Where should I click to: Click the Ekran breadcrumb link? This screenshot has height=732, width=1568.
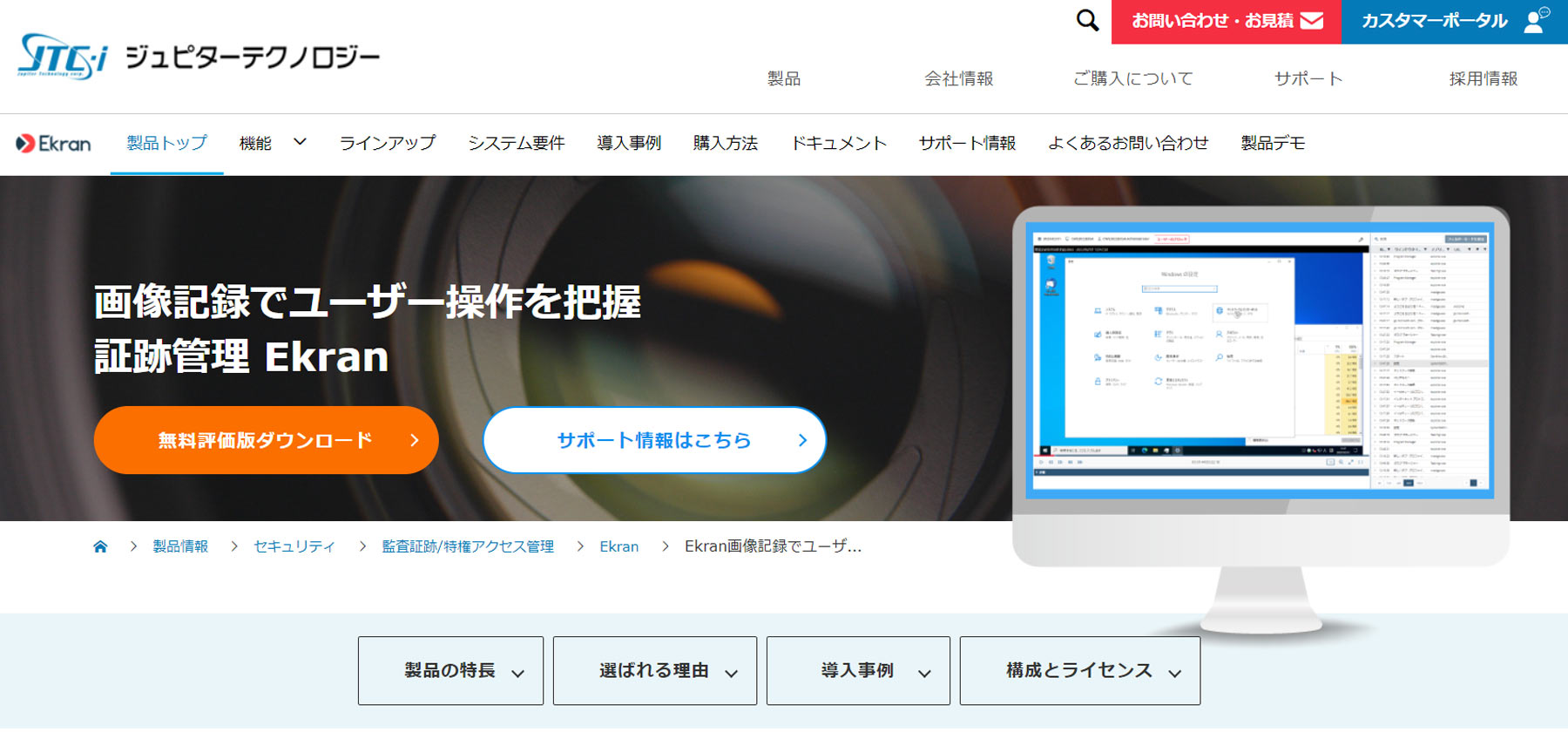[x=619, y=546]
